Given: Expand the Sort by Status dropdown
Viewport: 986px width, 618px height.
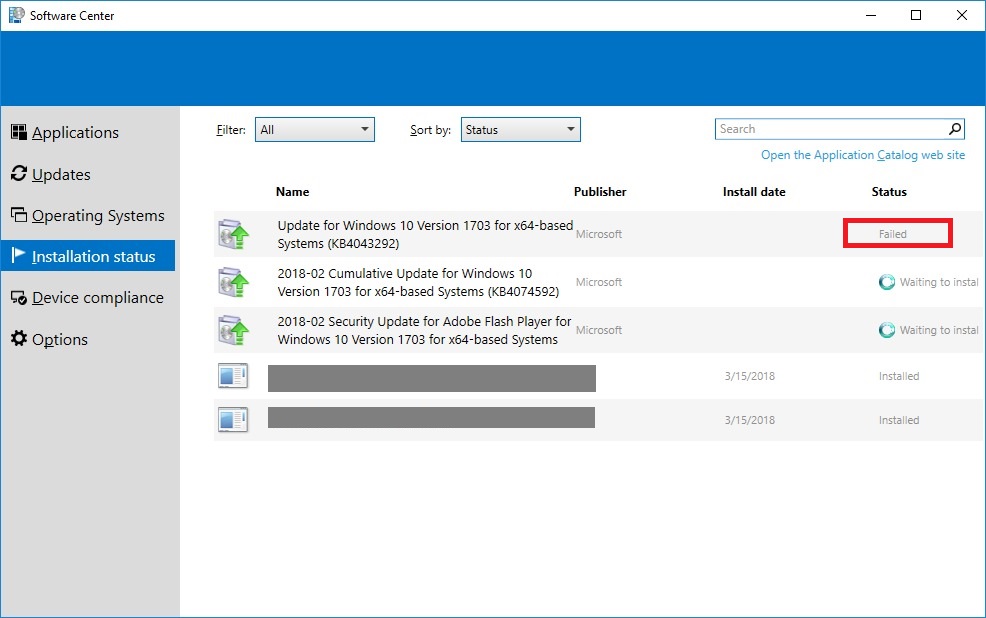Looking at the screenshot, I should (x=520, y=129).
